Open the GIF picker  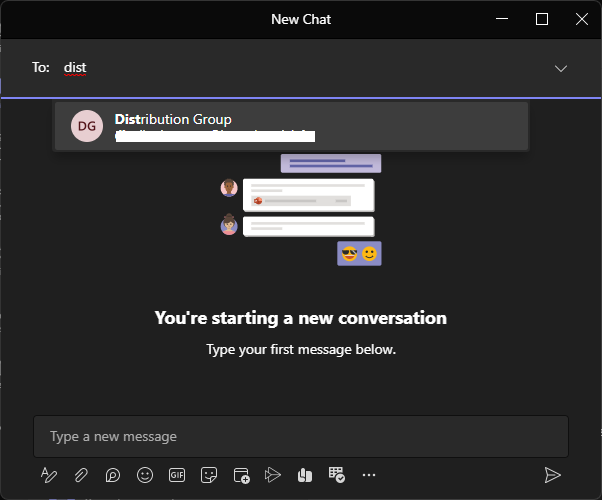click(x=177, y=474)
